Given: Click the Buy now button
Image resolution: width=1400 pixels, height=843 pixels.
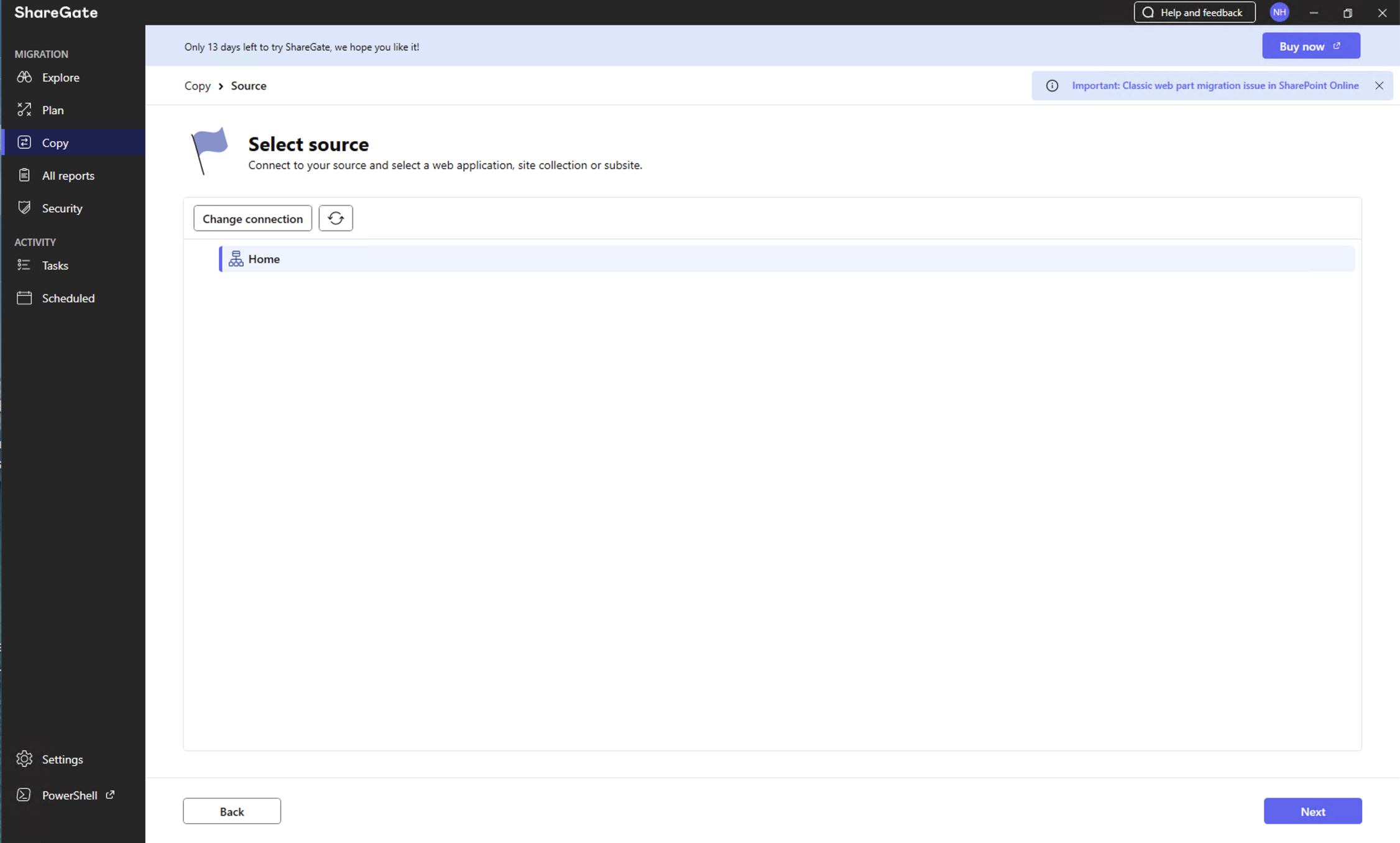Looking at the screenshot, I should (1311, 46).
